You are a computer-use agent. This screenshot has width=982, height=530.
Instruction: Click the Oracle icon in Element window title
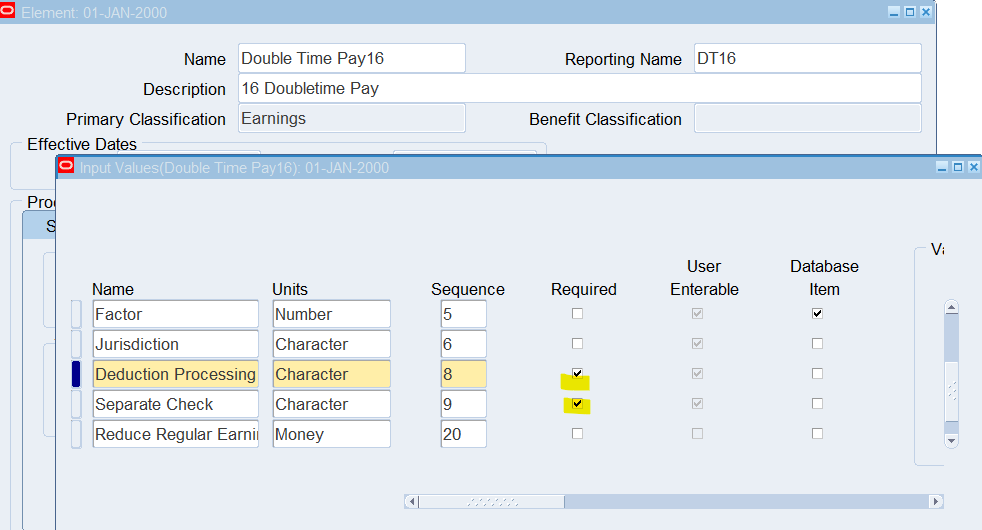coord(8,12)
